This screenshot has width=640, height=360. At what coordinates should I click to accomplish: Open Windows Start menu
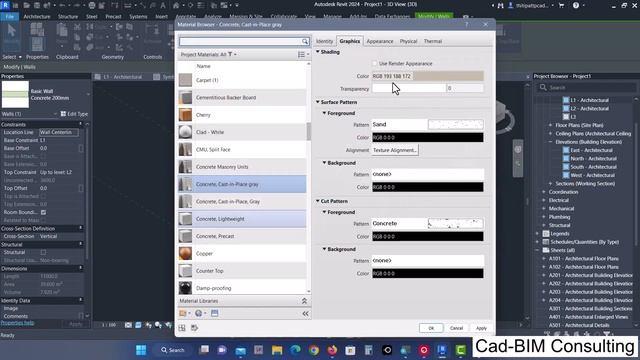pyautogui.click(x=141, y=350)
